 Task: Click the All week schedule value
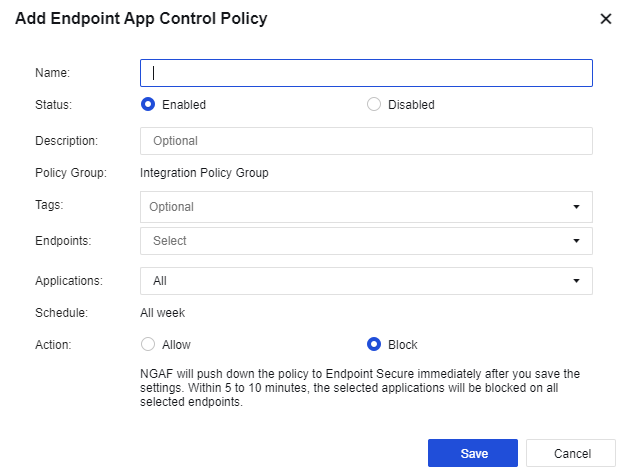162,313
